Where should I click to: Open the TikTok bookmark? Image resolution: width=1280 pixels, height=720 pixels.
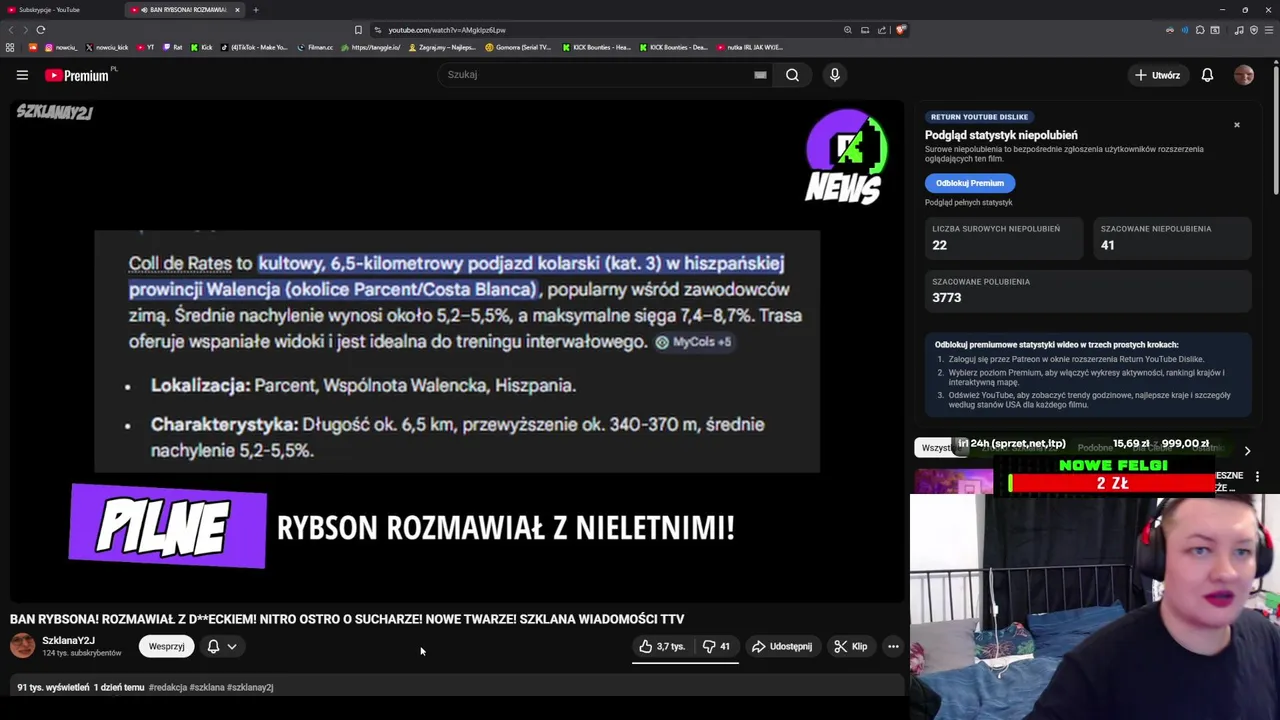pyautogui.click(x=254, y=47)
